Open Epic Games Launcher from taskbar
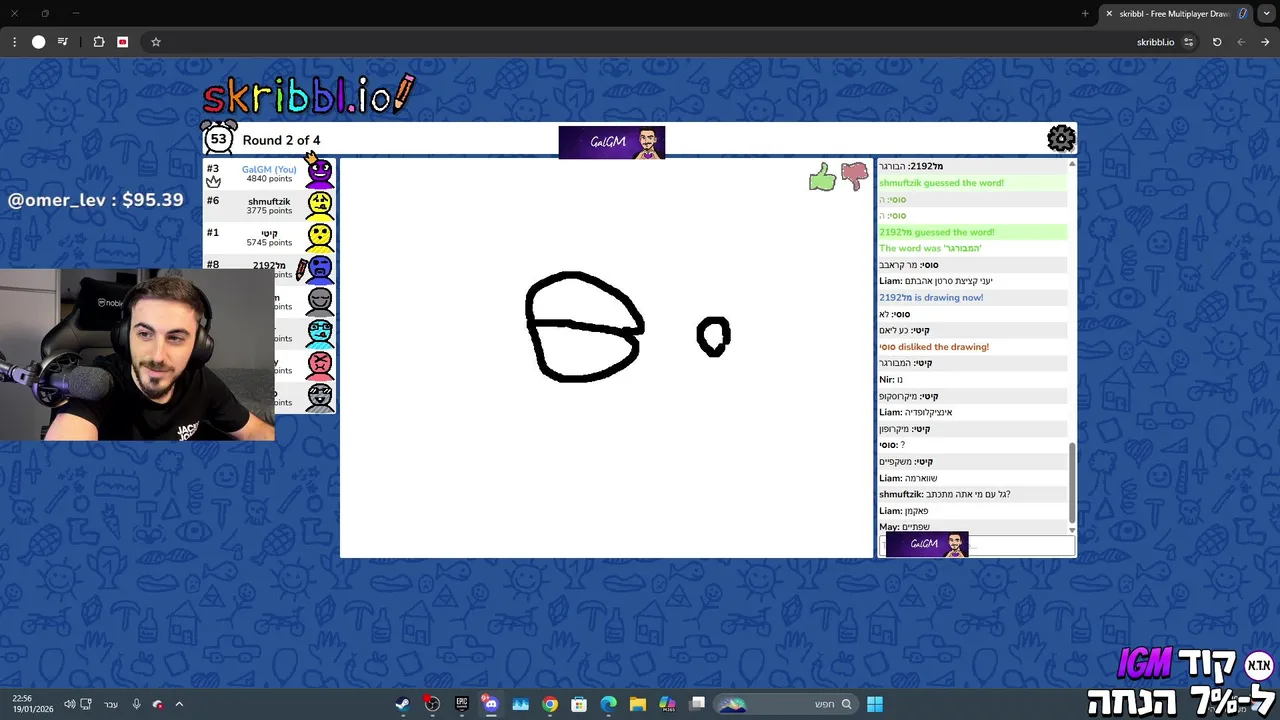The image size is (1280, 720). (x=461, y=704)
